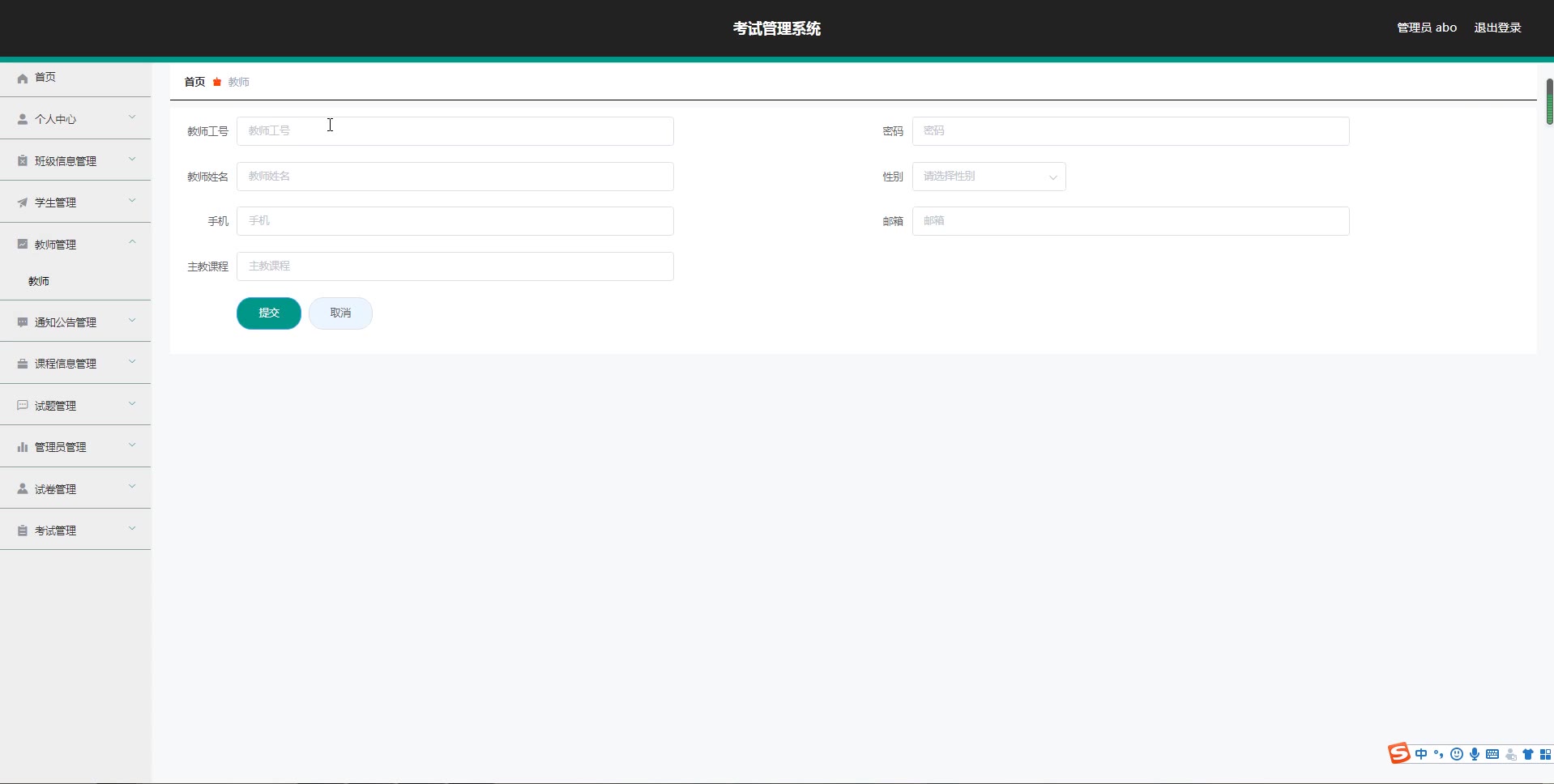This screenshot has width=1554, height=784.
Task: Expand the 个人中心 menu chevron
Action: [132, 117]
